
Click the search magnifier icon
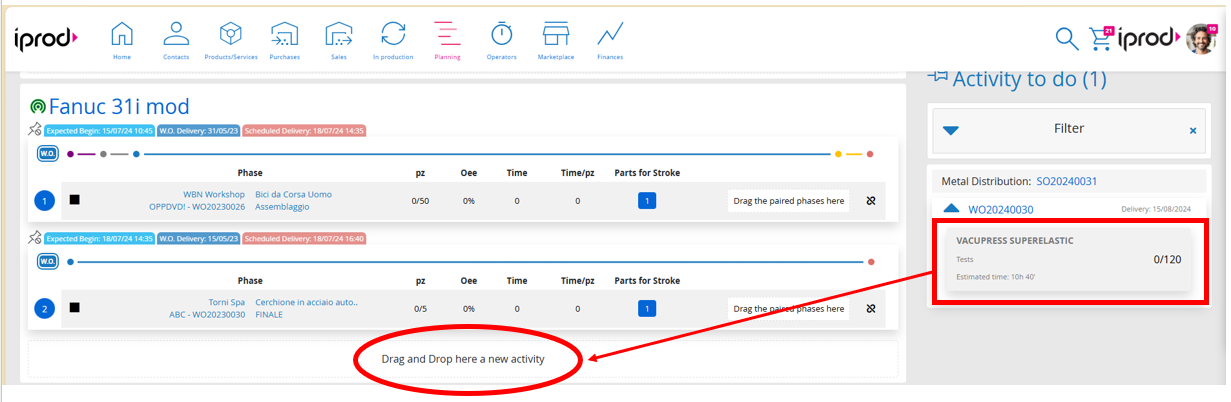click(x=1067, y=39)
